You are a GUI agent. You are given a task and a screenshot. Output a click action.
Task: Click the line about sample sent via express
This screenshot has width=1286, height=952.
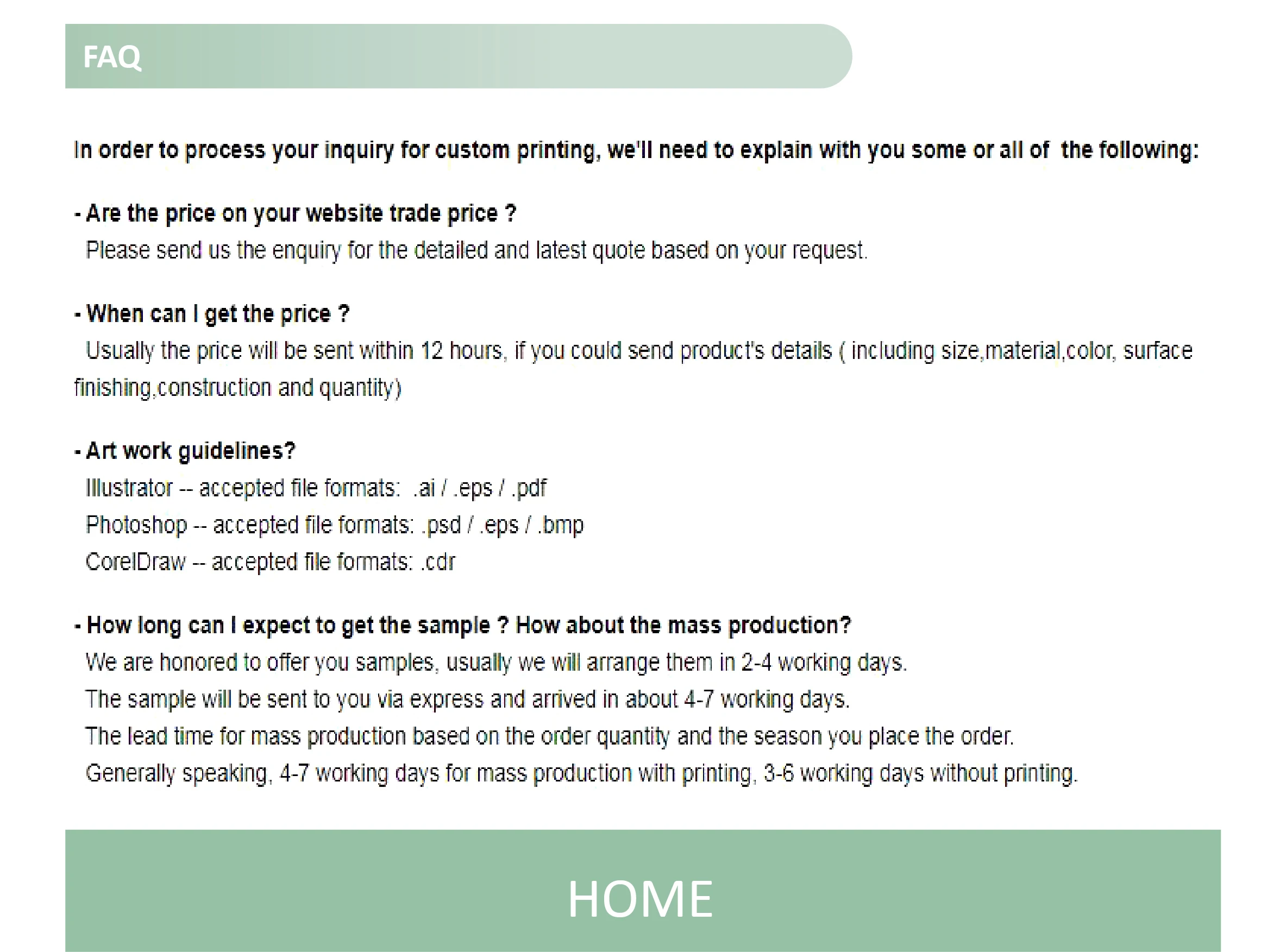pyautogui.click(x=467, y=699)
